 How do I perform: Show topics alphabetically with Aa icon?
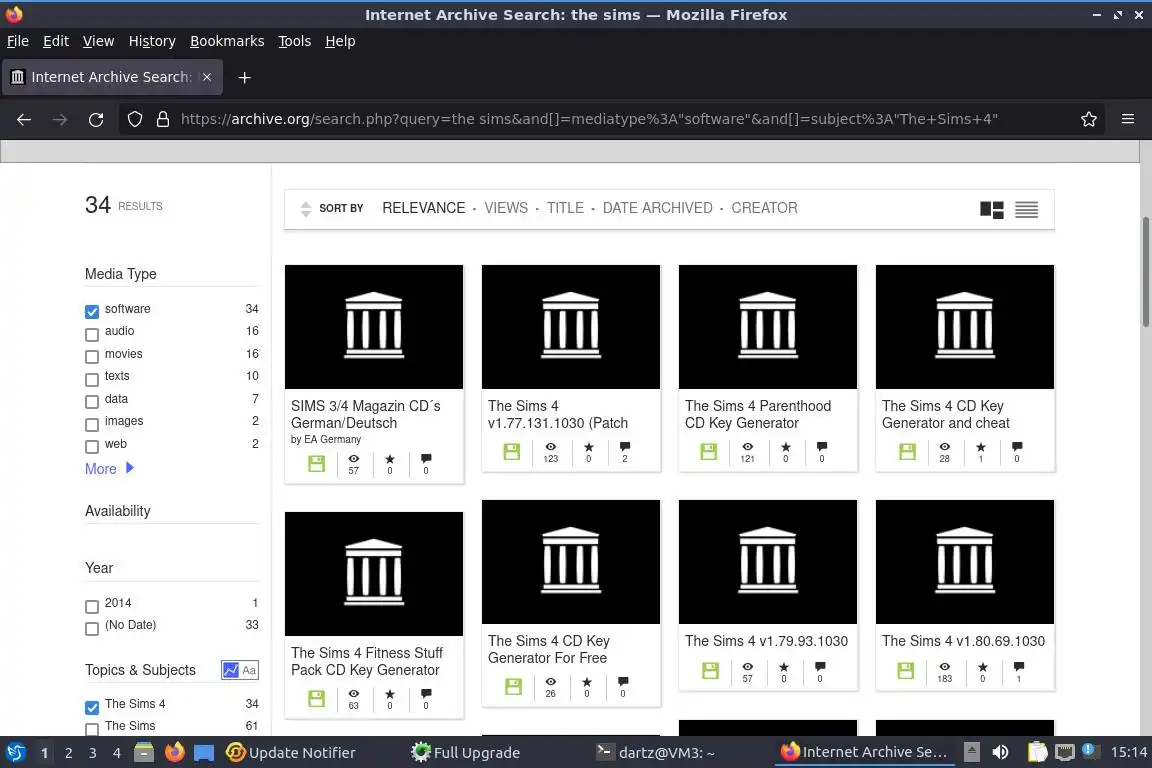pos(249,670)
